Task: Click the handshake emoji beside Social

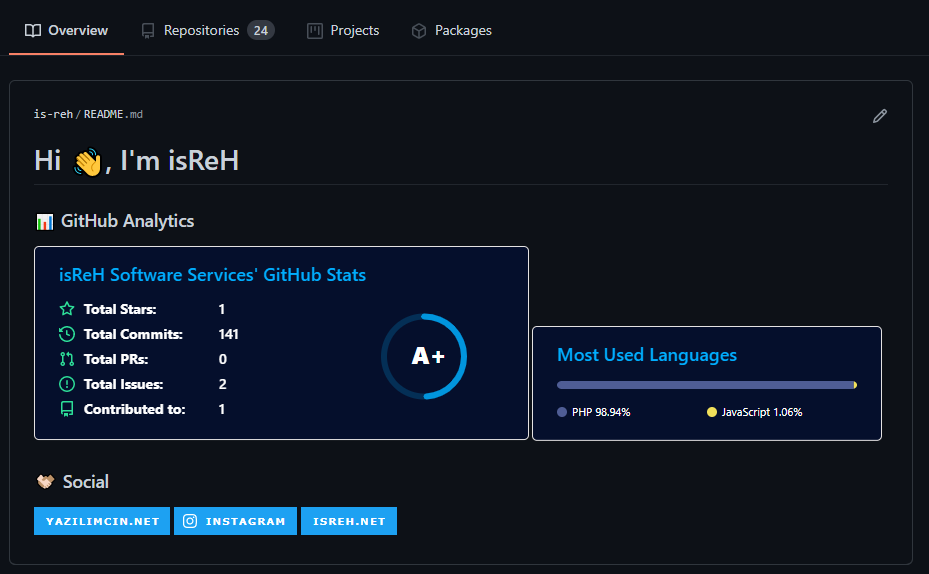Action: (x=45, y=482)
